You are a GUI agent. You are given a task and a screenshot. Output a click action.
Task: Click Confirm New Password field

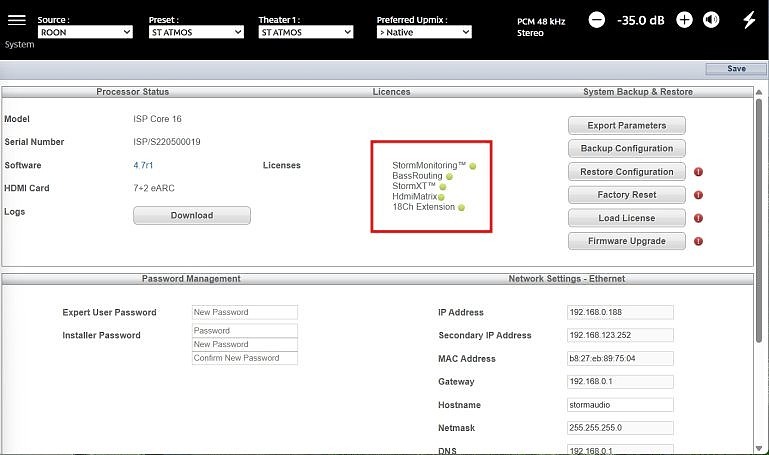(245, 358)
